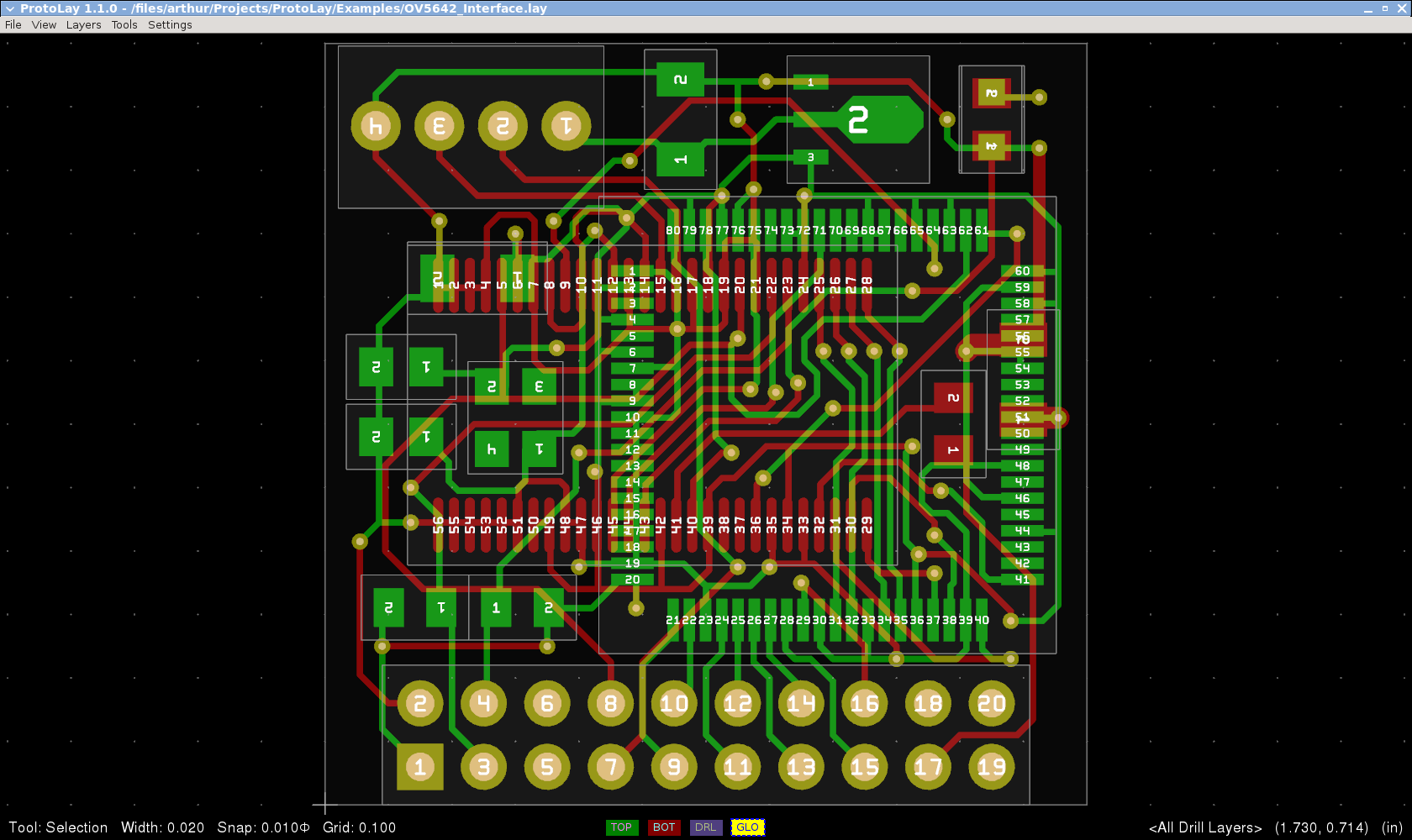Click the Width: 0.020 field
Image resolution: width=1412 pixels, height=840 pixels.
click(x=162, y=827)
